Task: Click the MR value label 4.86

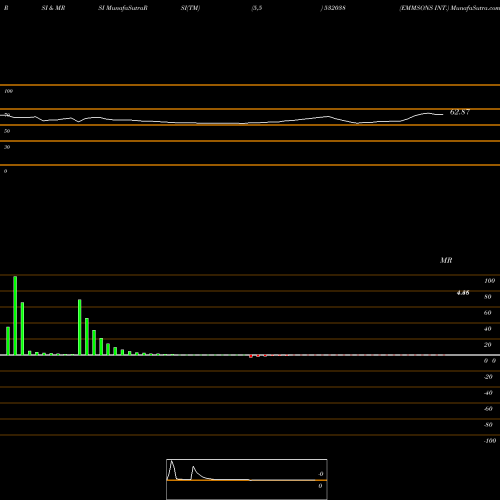Action: pos(463,293)
